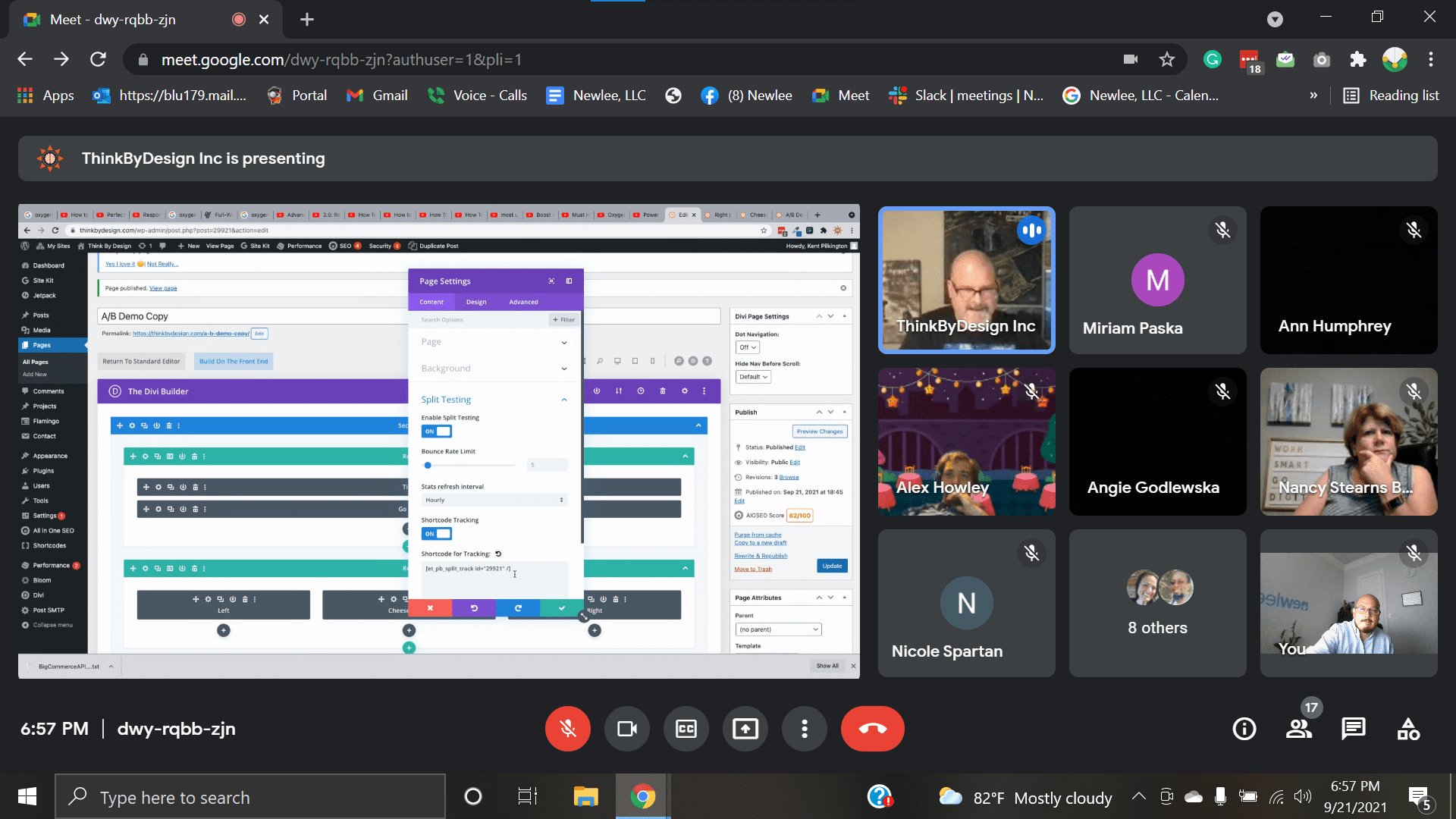Viewport: 1456px width, 819px height.
Task: Toggle Enable Split Testing switch
Action: click(436, 431)
